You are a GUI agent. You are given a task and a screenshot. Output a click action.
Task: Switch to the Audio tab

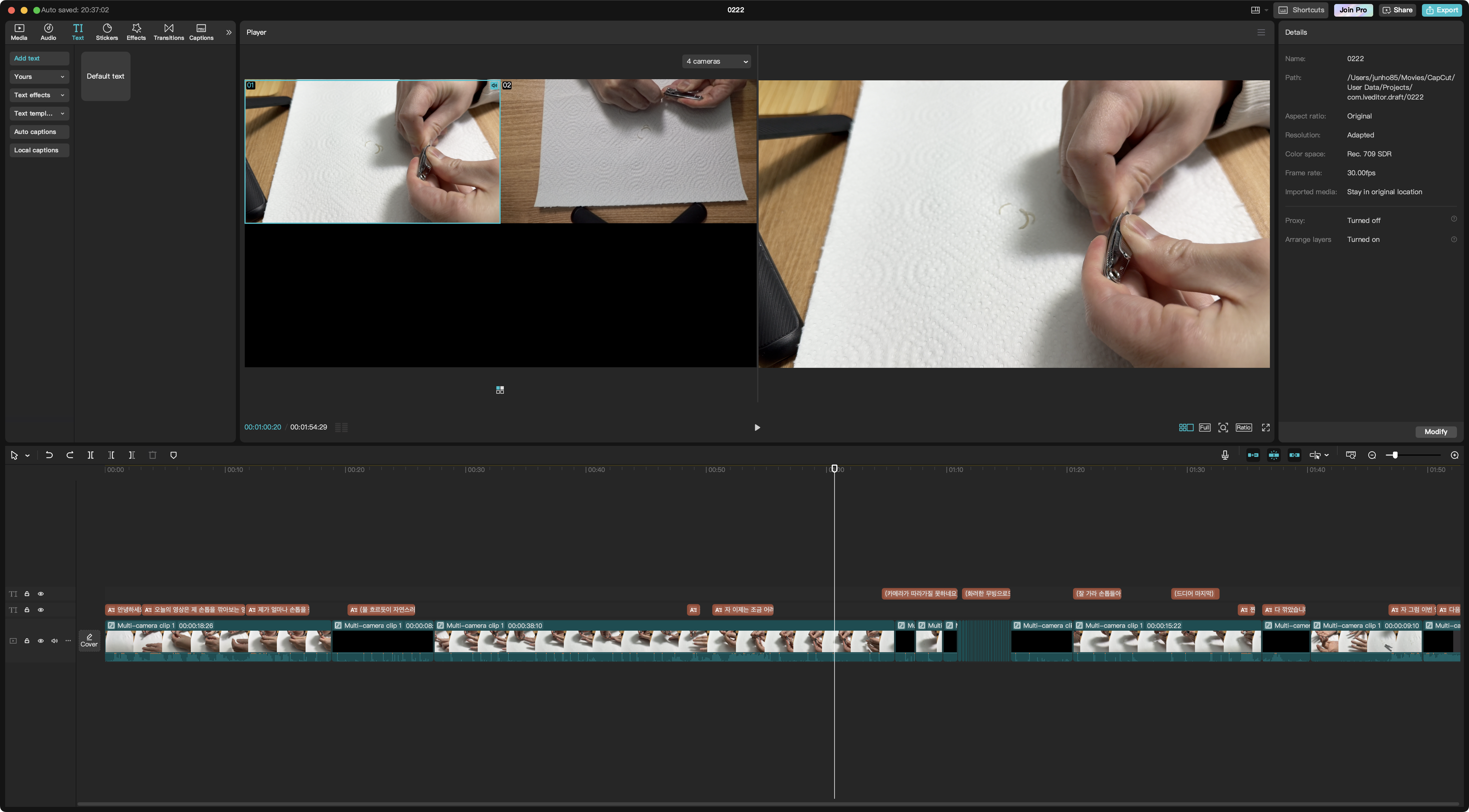pyautogui.click(x=48, y=32)
